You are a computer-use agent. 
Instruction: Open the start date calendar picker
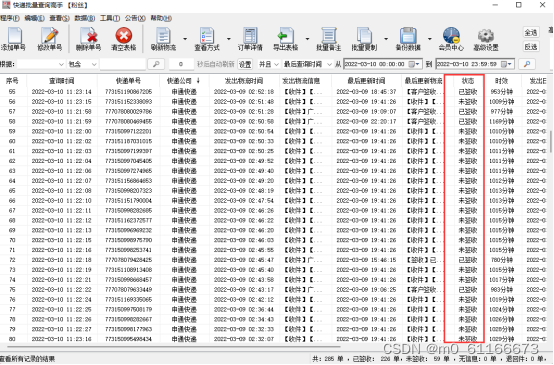(414, 64)
